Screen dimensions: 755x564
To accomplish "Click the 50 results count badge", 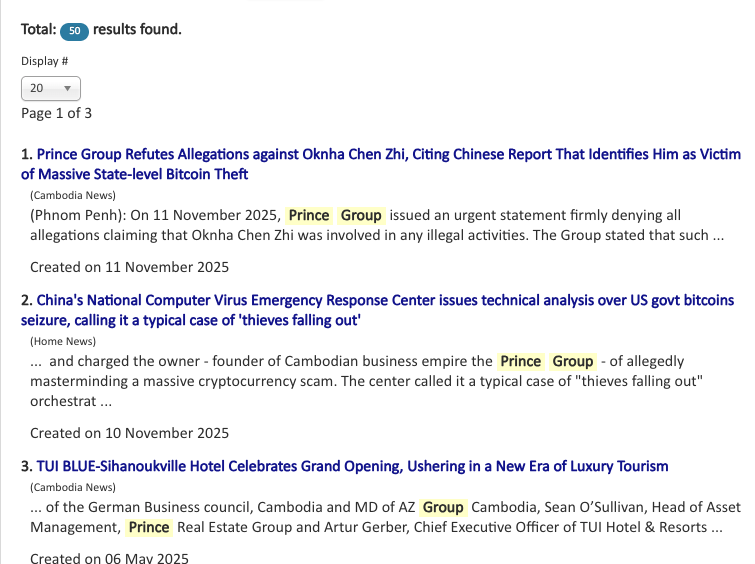I will (x=74, y=31).
